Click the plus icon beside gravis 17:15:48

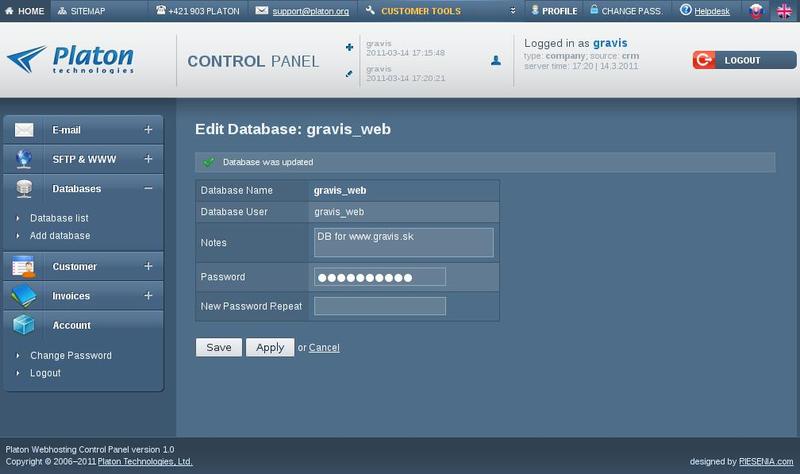pos(349,47)
